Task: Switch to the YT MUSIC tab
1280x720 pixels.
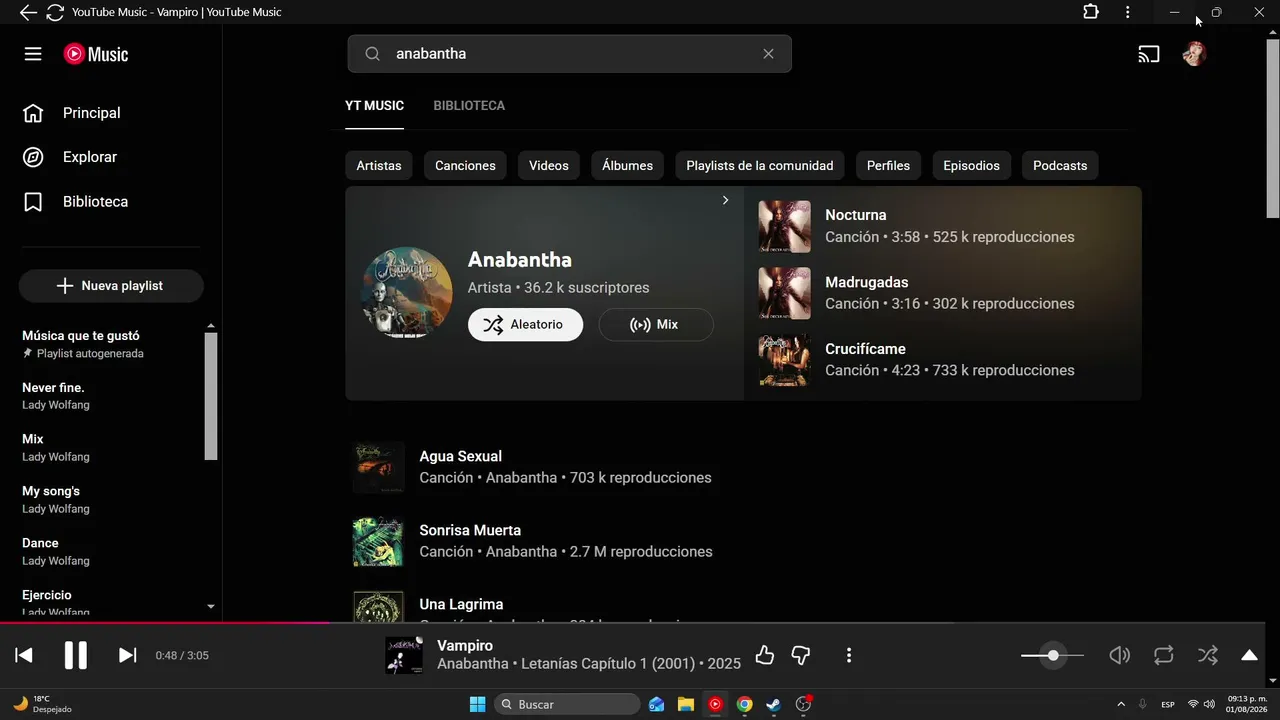Action: coord(375,105)
